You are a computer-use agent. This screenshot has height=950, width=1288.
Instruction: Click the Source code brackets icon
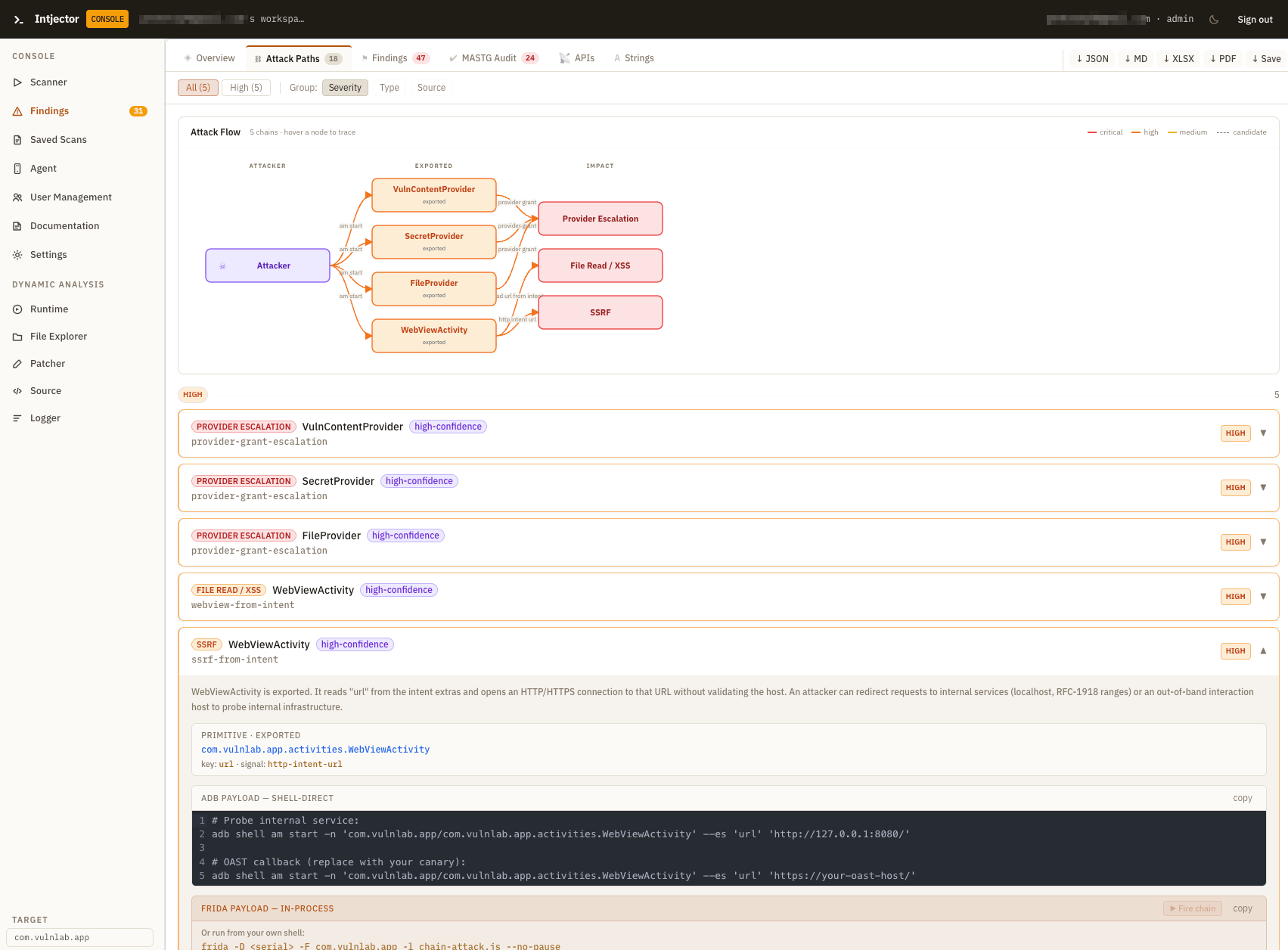point(17,391)
